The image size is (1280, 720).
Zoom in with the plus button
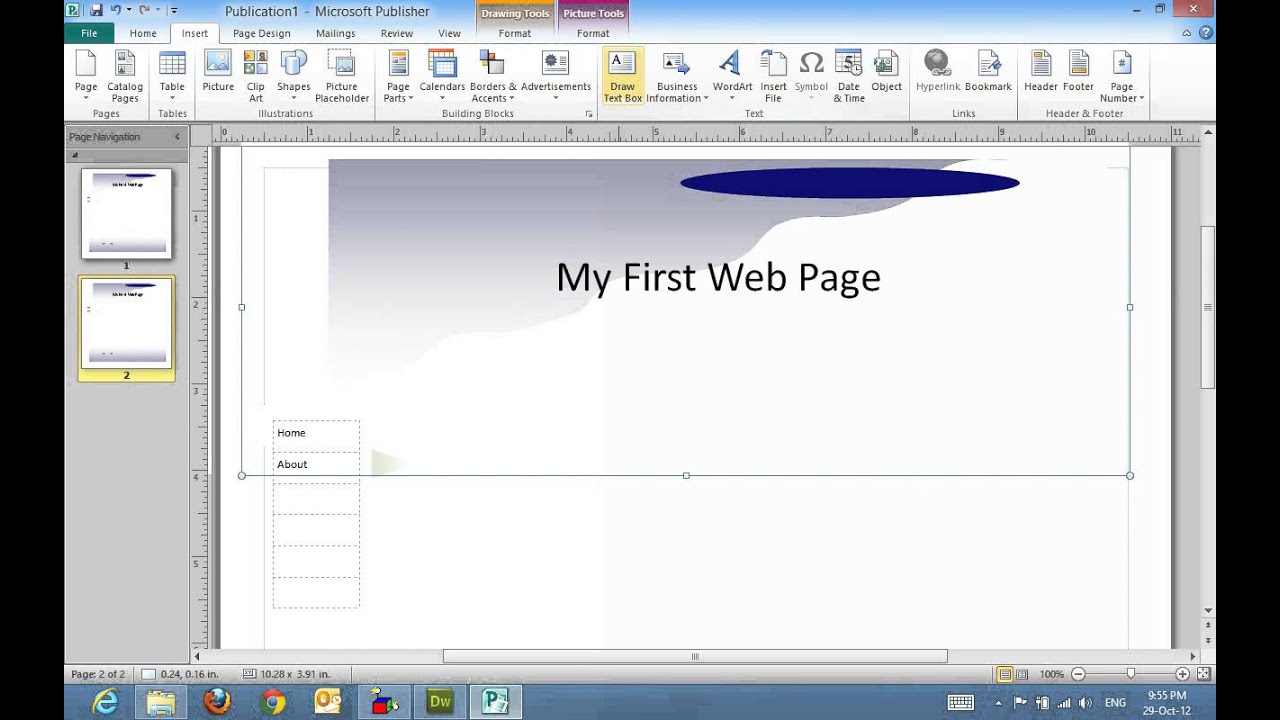click(1183, 674)
